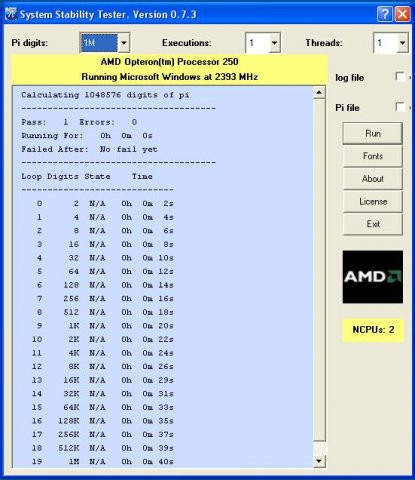415x480 pixels.
Task: Click the 'Pass: 1 Errors: 0' line
Action: pyautogui.click(x=79, y=122)
